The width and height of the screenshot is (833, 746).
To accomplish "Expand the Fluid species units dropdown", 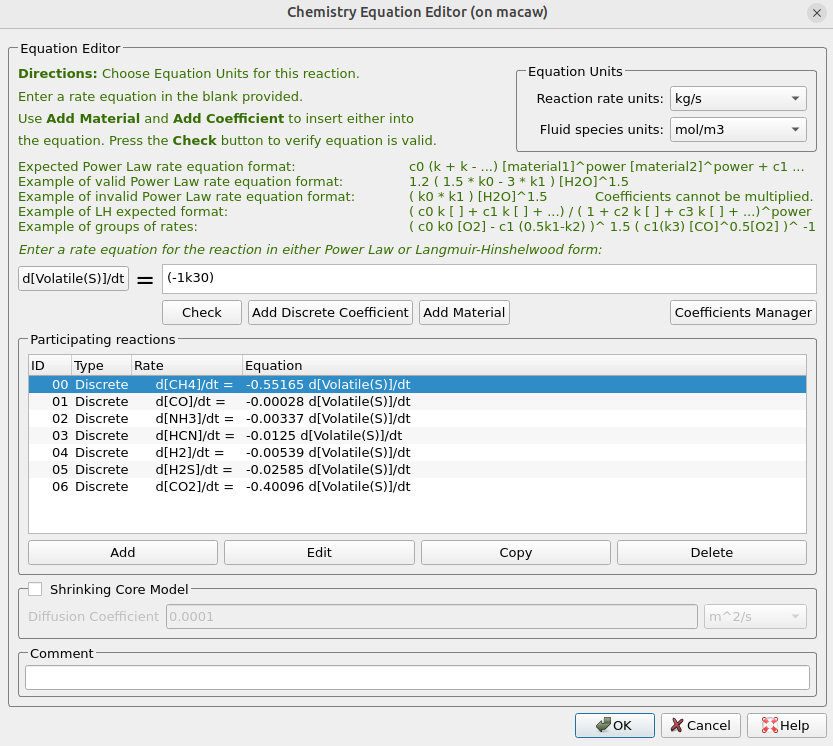I will pos(738,129).
